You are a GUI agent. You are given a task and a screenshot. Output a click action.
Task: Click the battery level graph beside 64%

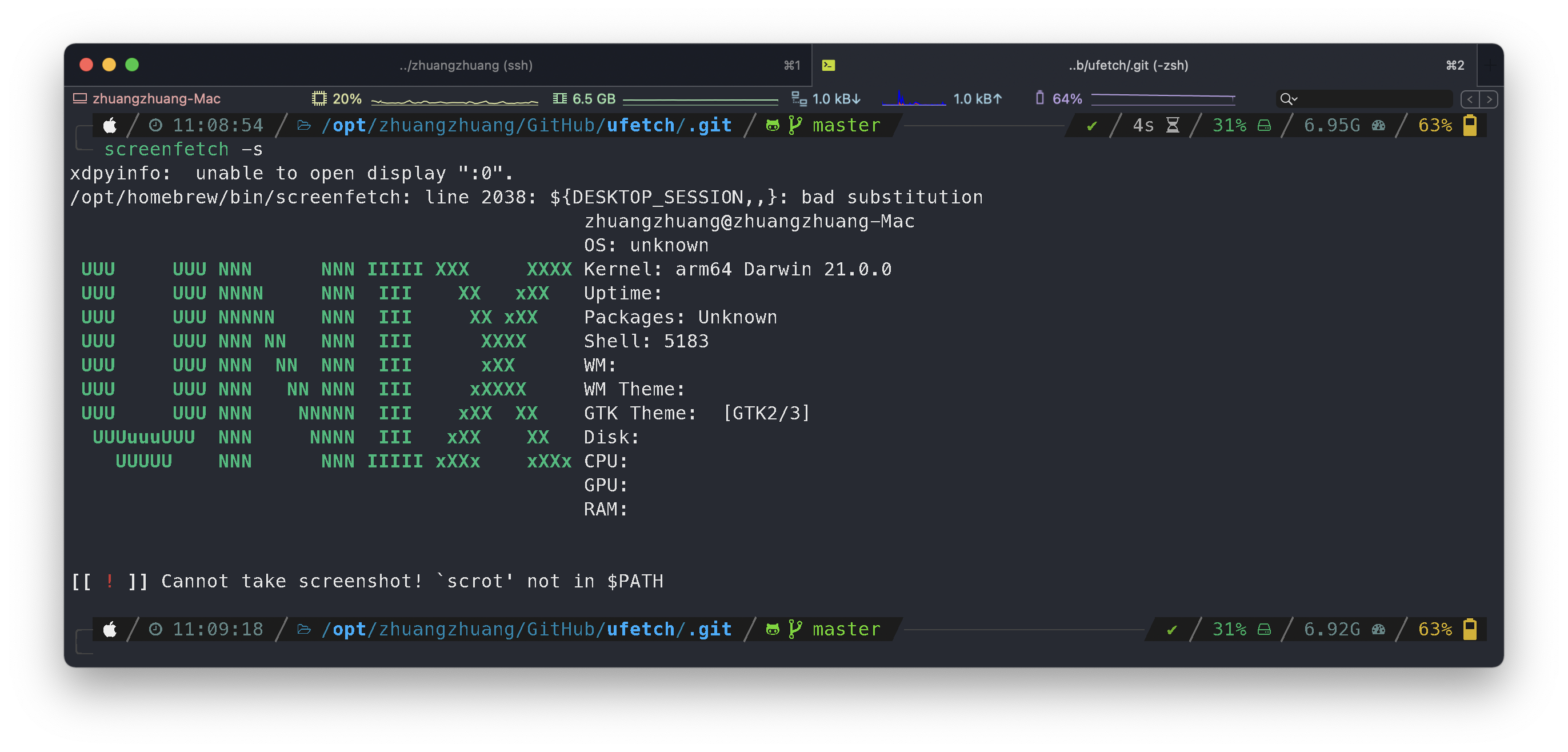(x=1162, y=98)
